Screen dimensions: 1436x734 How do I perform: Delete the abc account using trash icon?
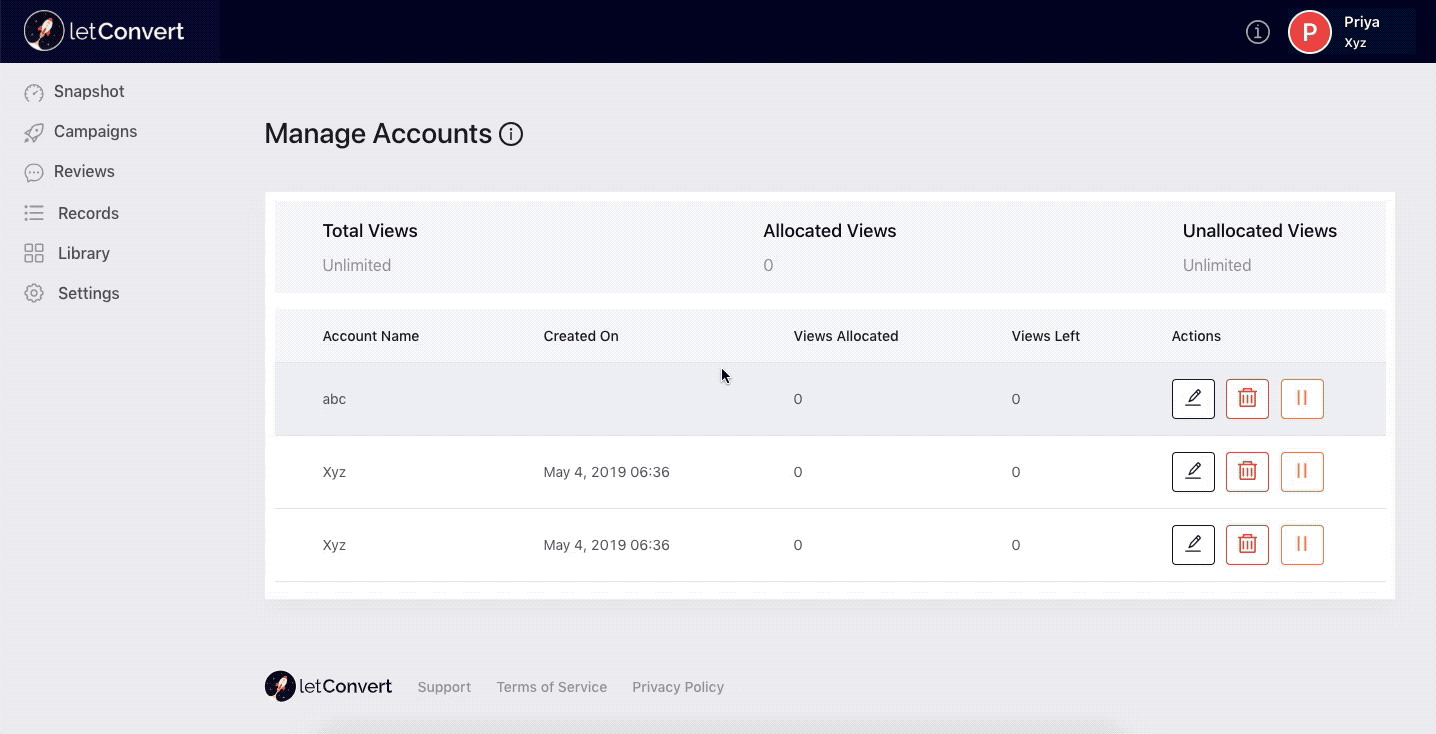click(x=1247, y=399)
